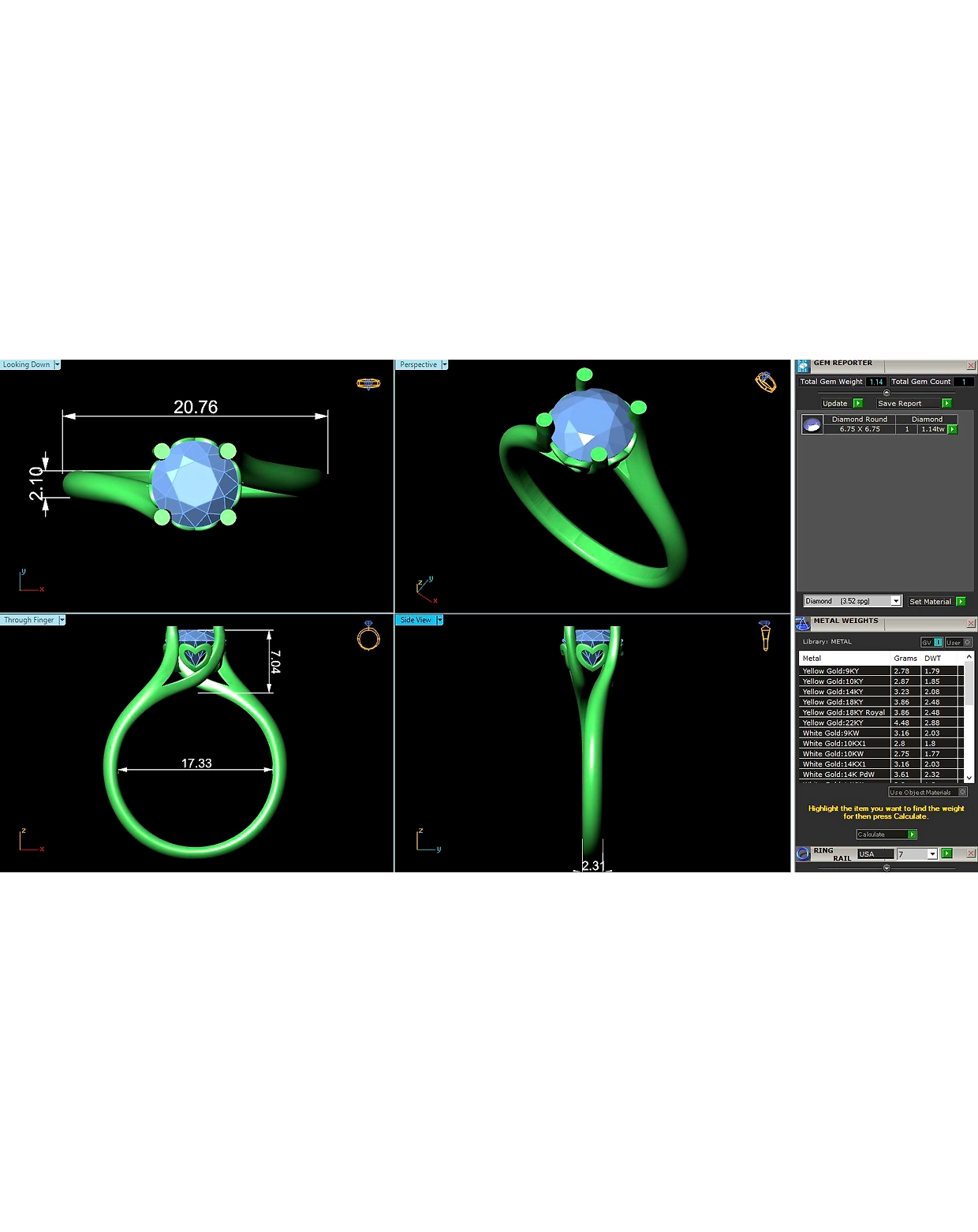
Task: Click the metal list scrollbar down arrow
Action: pos(969,778)
